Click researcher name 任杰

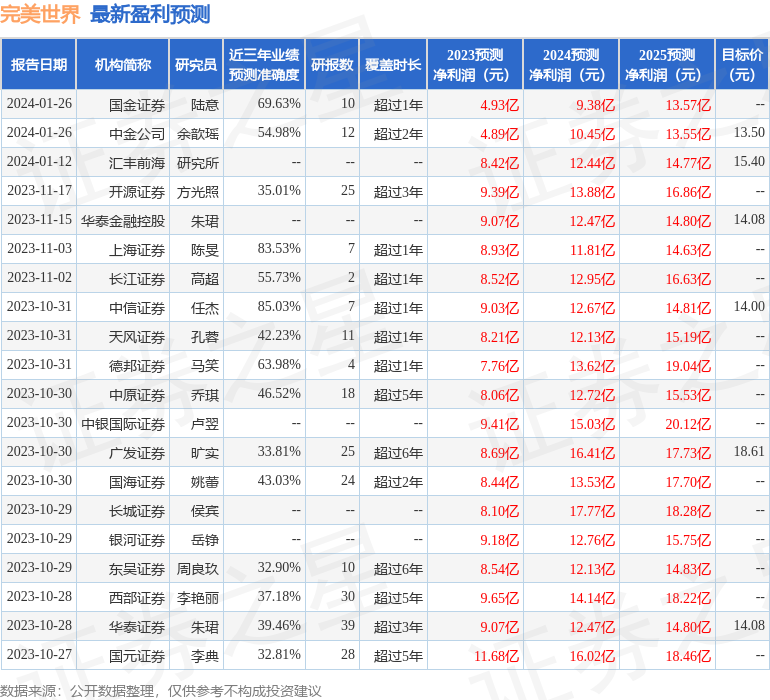(205, 308)
